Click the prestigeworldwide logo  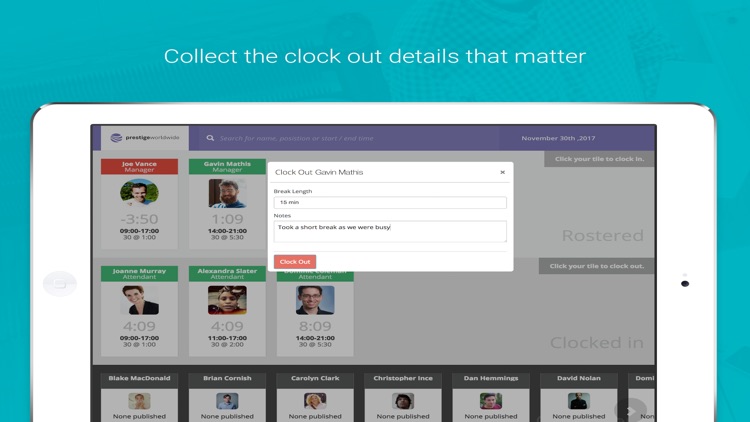click(145, 138)
